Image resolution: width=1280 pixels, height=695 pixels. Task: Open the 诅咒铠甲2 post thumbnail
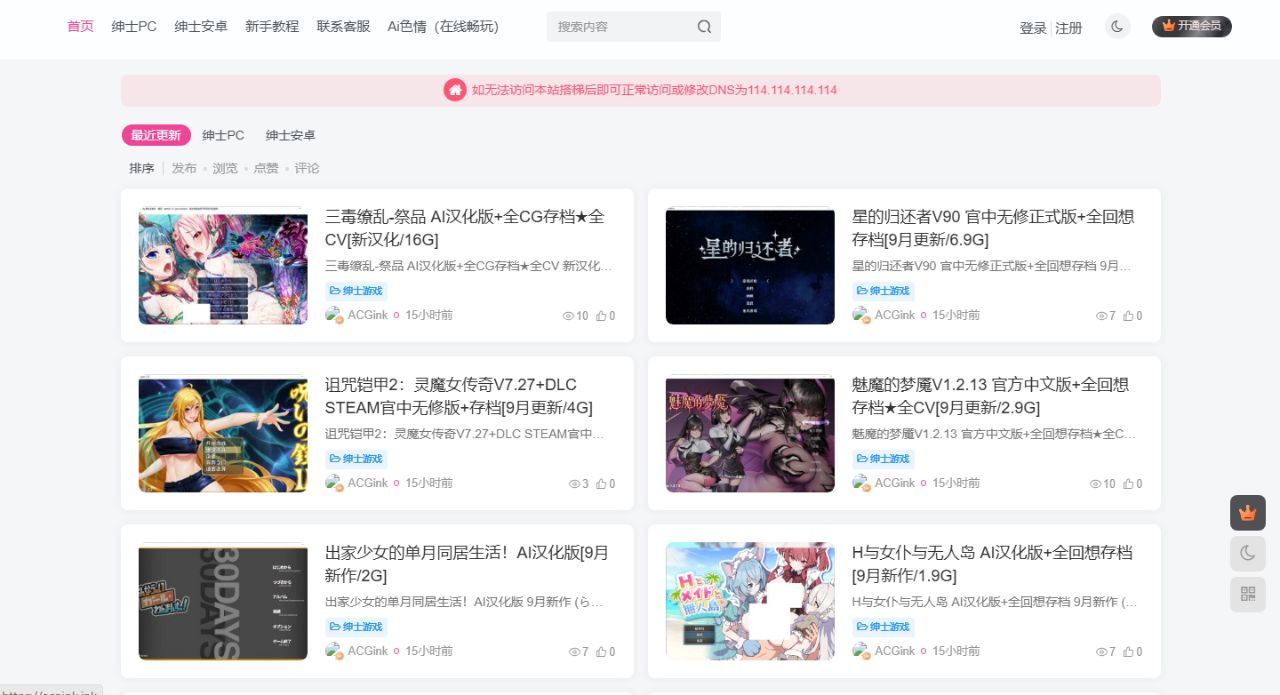click(x=223, y=433)
